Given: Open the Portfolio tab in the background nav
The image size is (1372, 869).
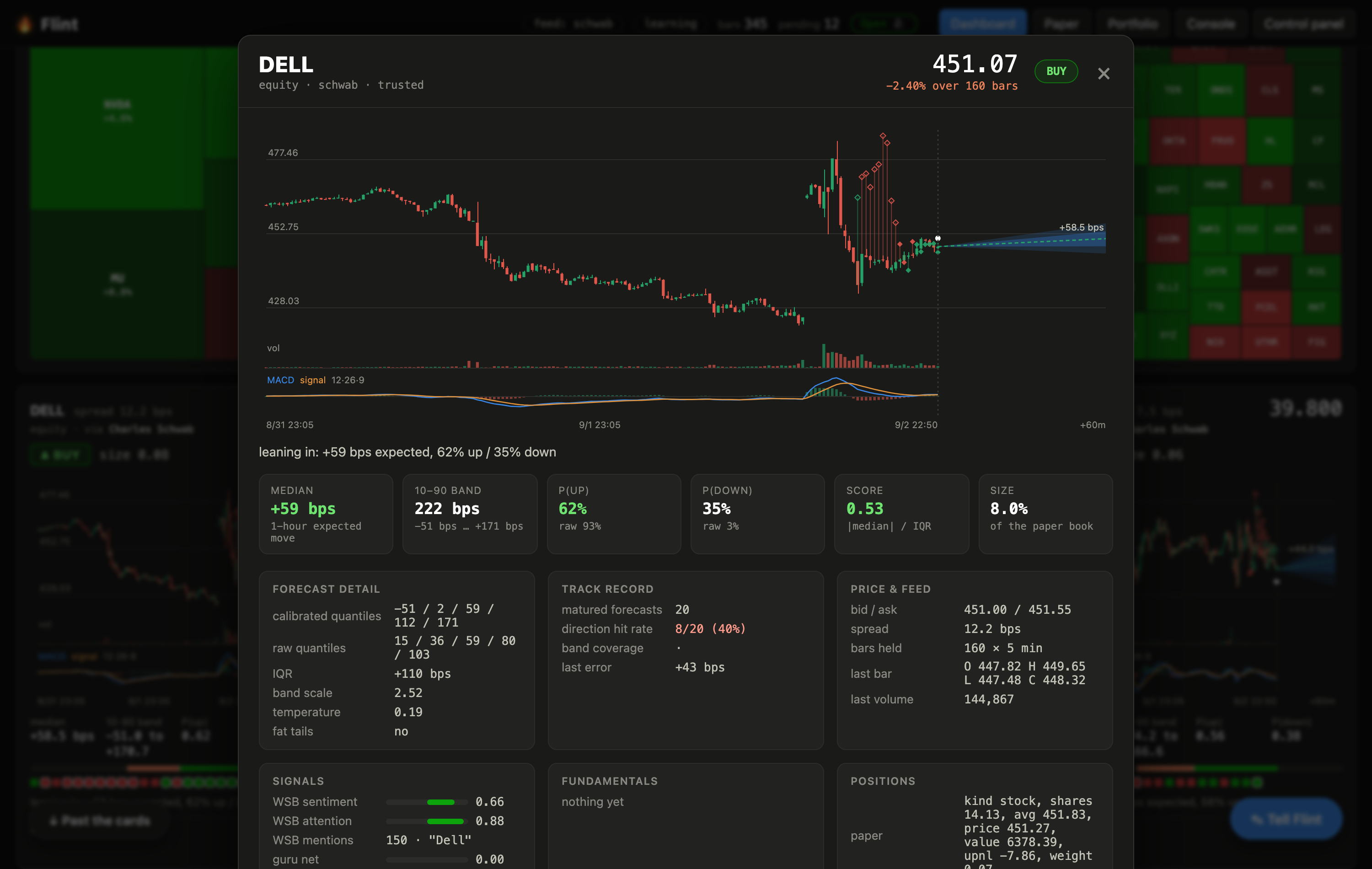Looking at the screenshot, I should coord(1133,24).
